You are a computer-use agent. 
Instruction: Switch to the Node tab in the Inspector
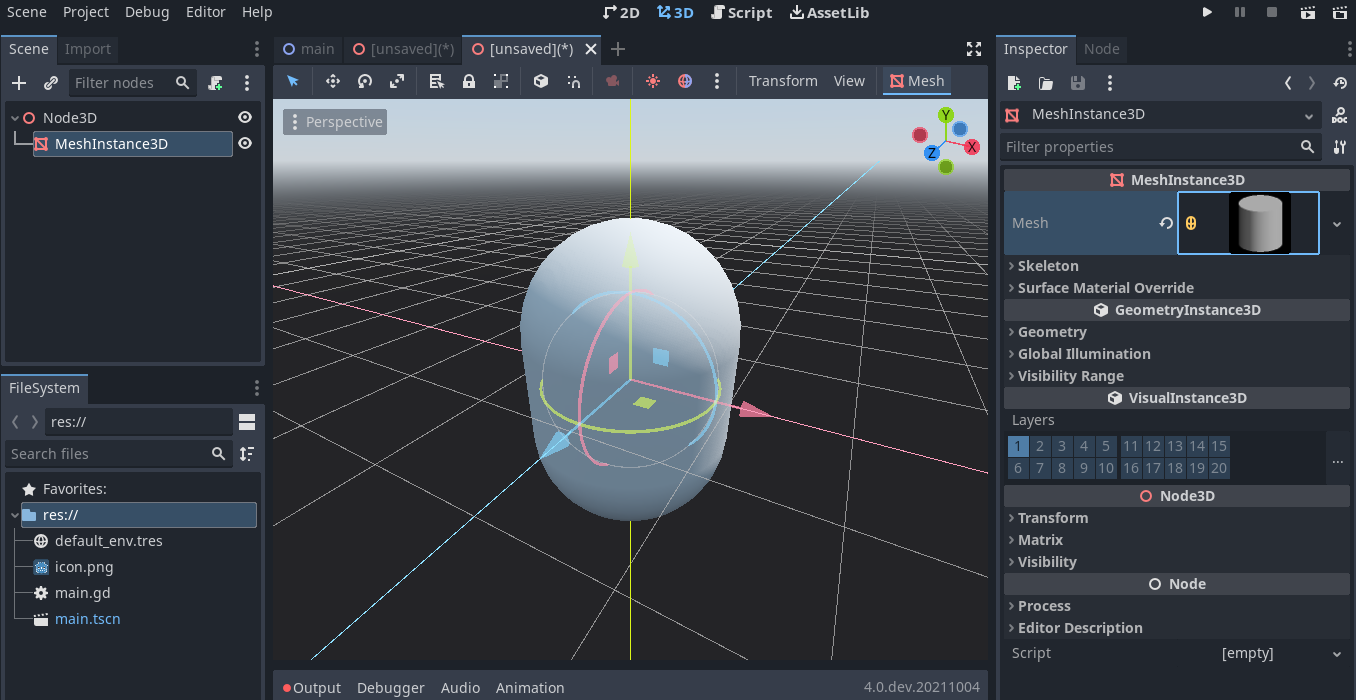click(x=1102, y=49)
